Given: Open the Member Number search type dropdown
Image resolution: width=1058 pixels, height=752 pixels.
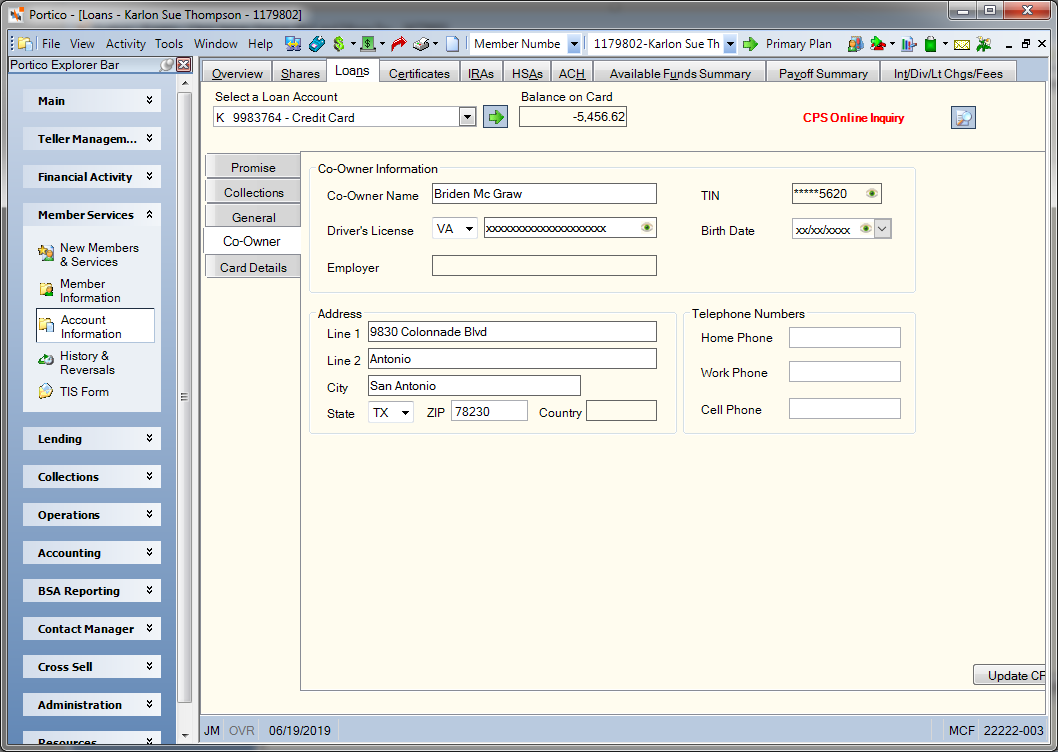Looking at the screenshot, I should pyautogui.click(x=574, y=44).
